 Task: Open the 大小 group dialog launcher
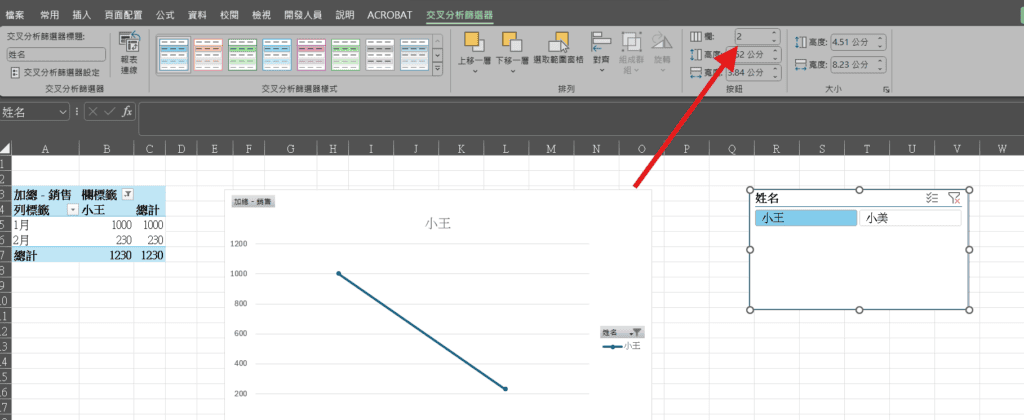coord(886,90)
